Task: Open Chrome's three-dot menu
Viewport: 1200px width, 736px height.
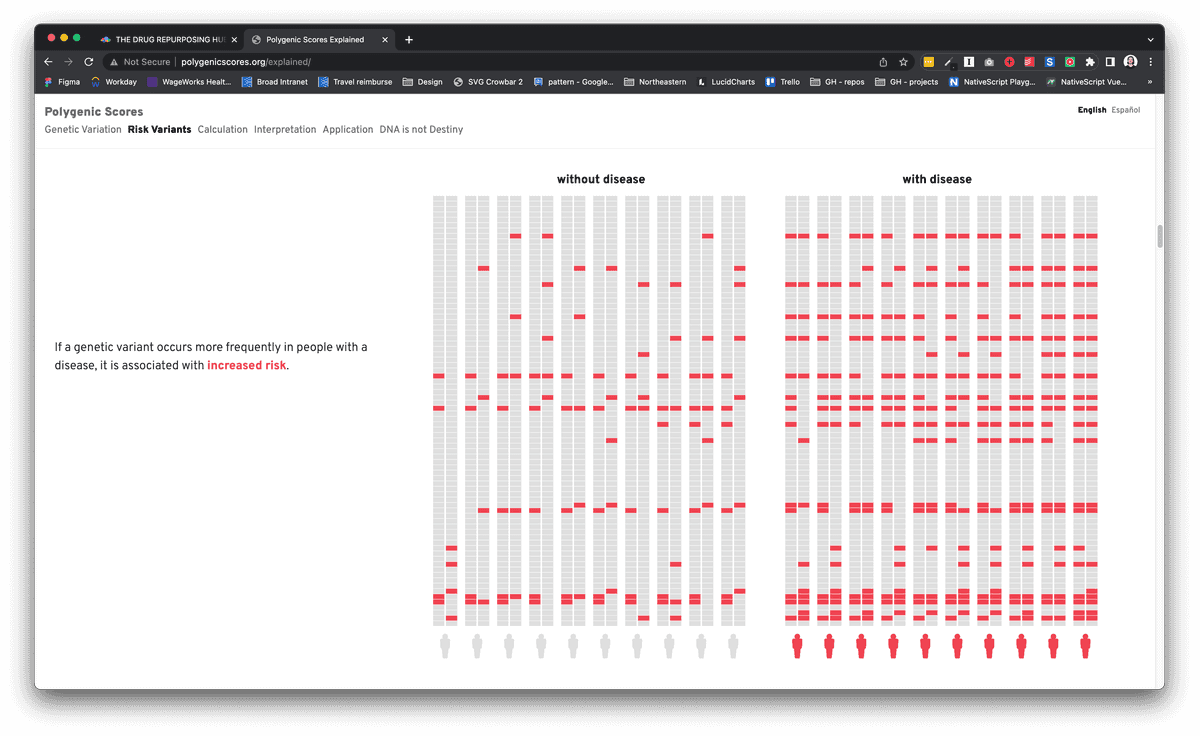Action: [1151, 61]
